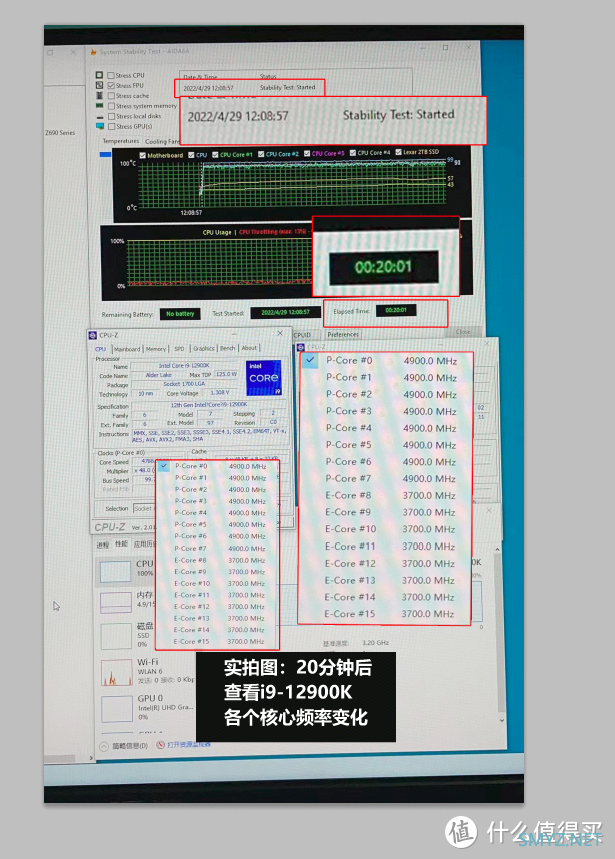Click the 简略信息 collapse arrow icon

point(104,746)
